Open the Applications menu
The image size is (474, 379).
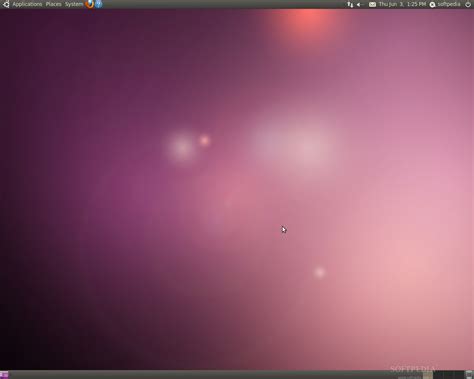27,4
